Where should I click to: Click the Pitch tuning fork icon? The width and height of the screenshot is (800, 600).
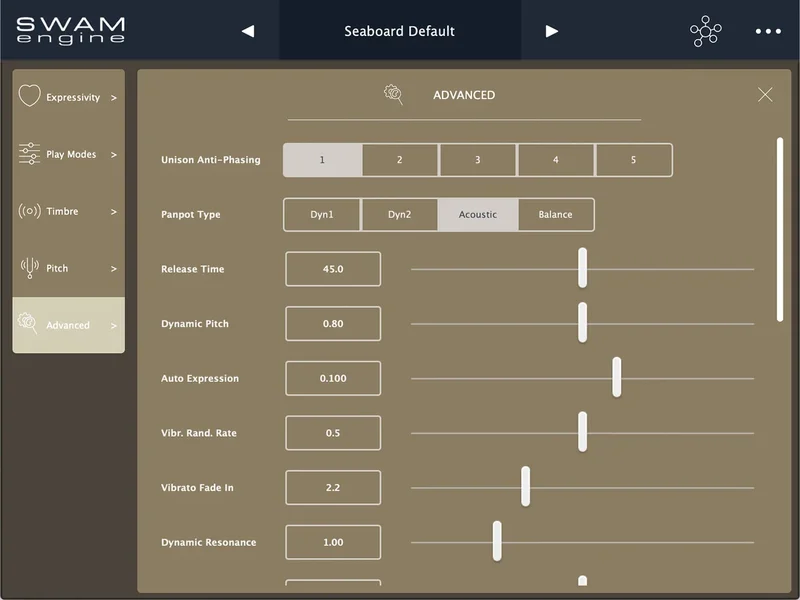click(30, 268)
